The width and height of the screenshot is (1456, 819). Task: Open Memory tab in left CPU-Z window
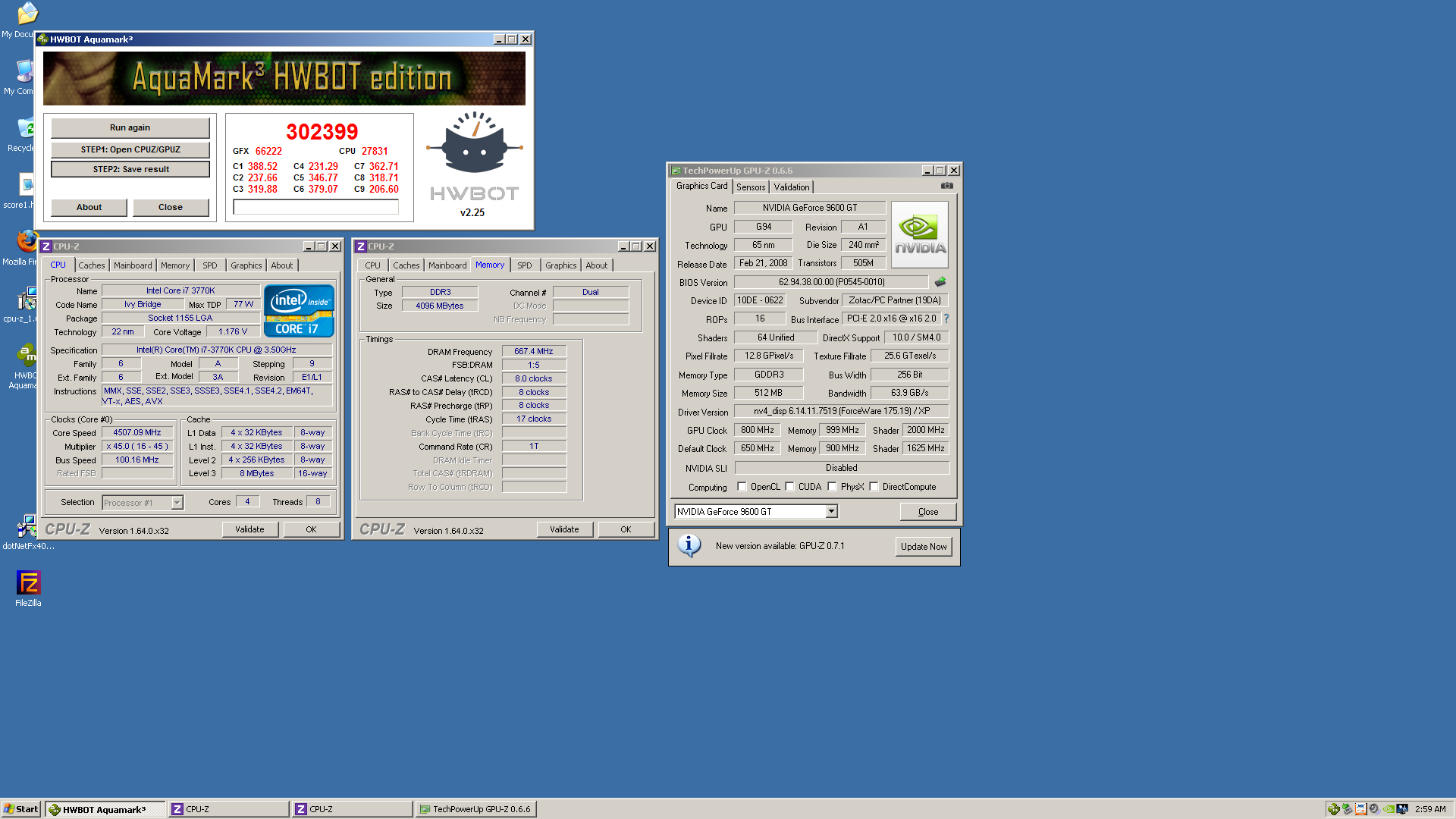(x=175, y=265)
